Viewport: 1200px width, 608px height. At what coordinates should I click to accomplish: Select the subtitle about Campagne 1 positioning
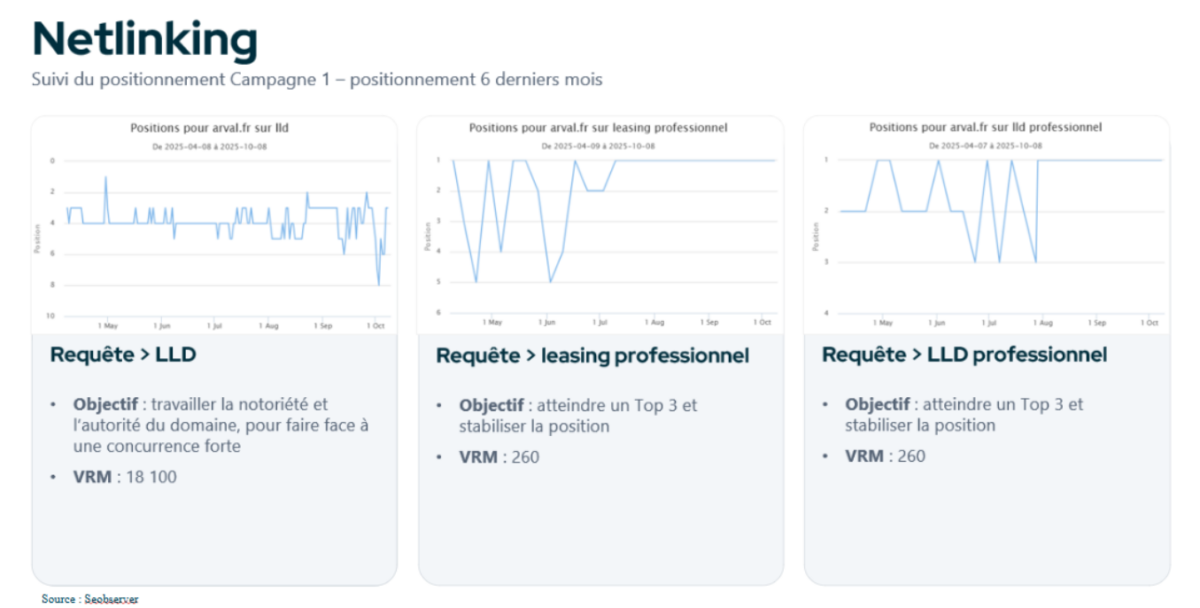(317, 79)
